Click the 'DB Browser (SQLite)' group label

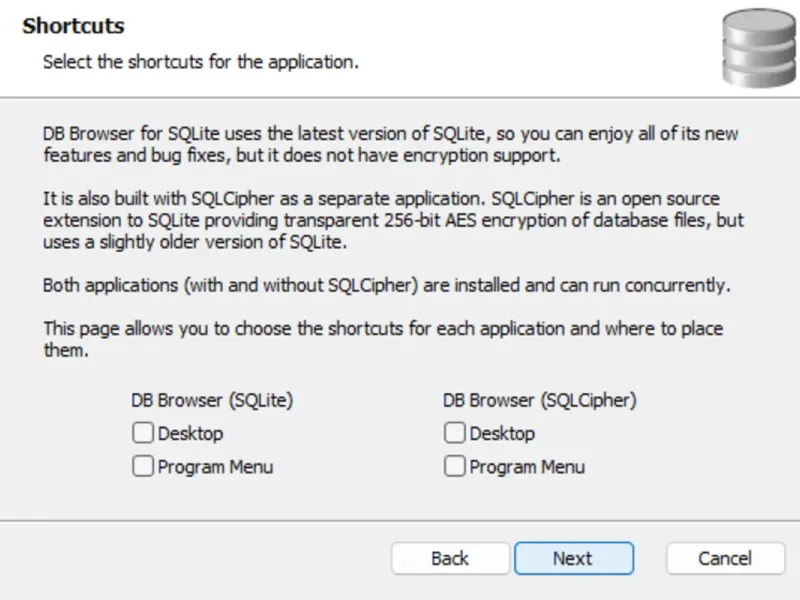click(212, 400)
